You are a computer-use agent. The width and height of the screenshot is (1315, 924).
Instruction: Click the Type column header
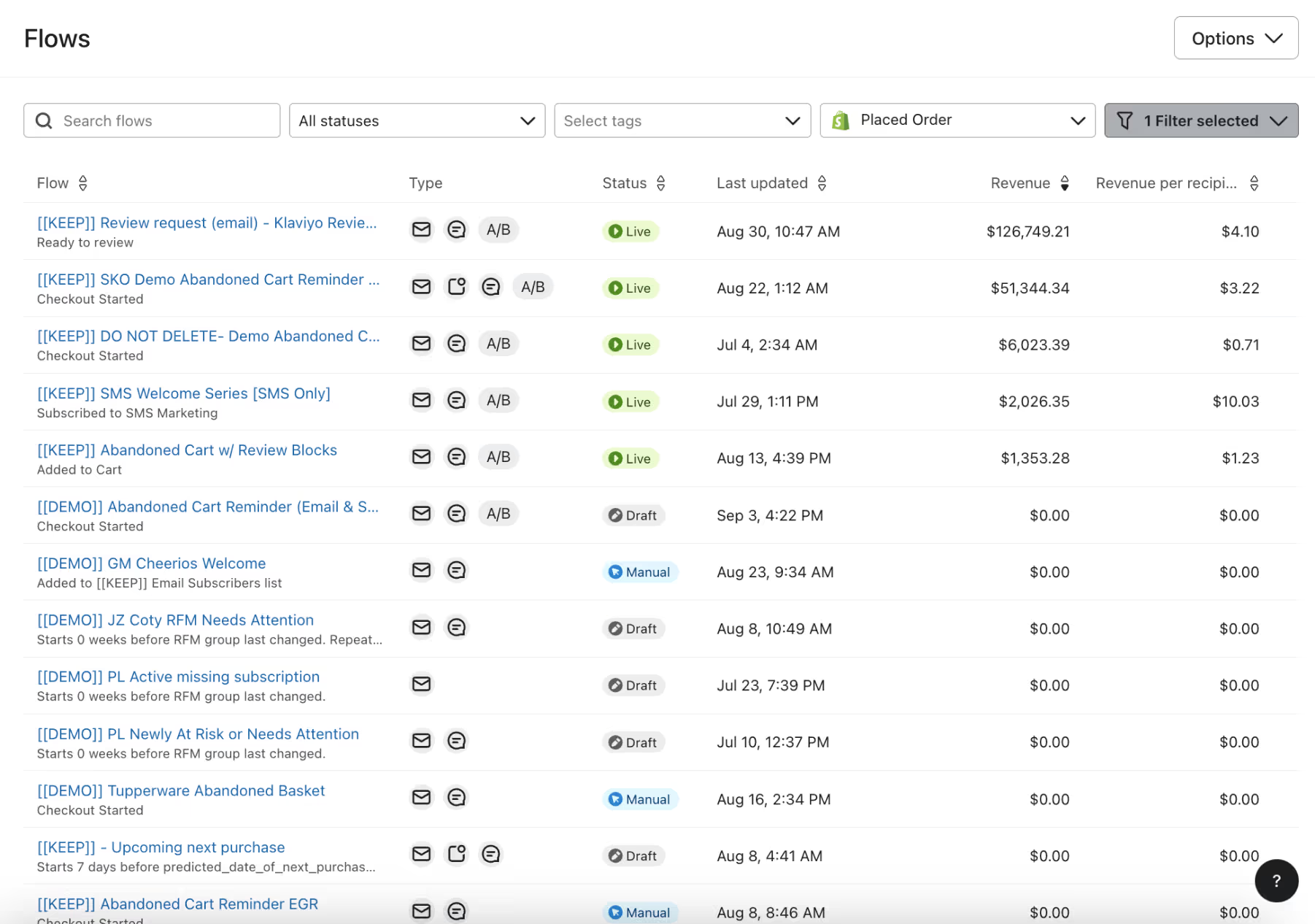[x=425, y=183]
